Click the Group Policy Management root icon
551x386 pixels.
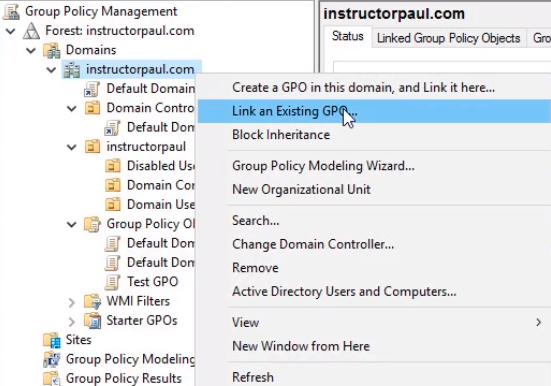click(11, 11)
